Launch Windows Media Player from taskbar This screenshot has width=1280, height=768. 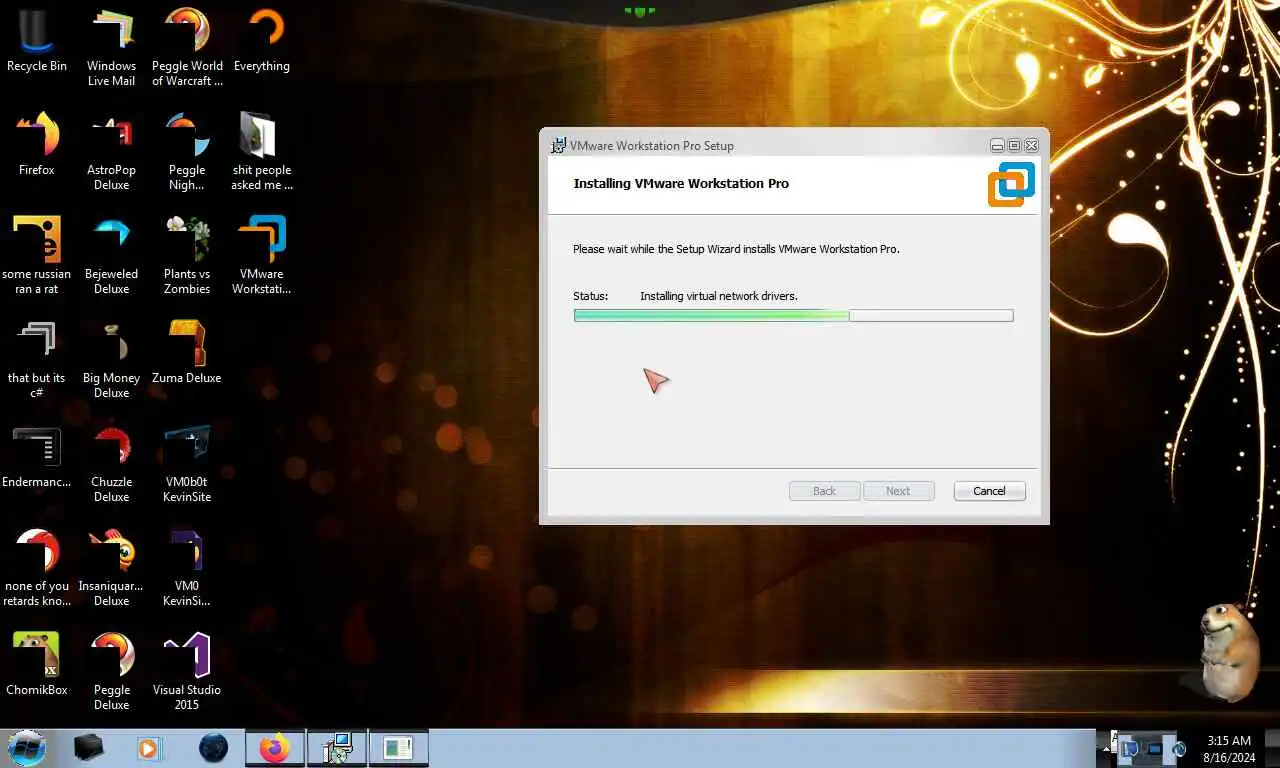(148, 747)
